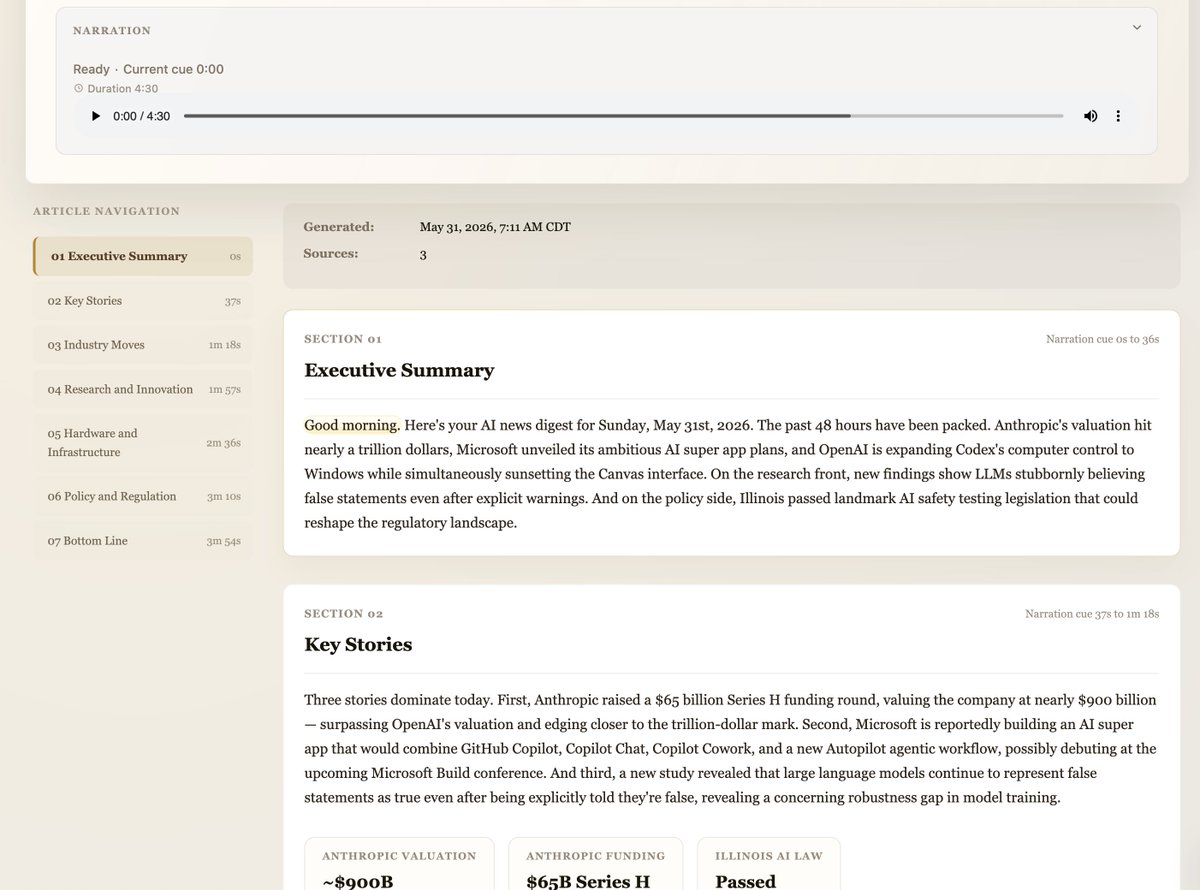
Task: Select the Illinois AI Law card
Action: click(769, 864)
